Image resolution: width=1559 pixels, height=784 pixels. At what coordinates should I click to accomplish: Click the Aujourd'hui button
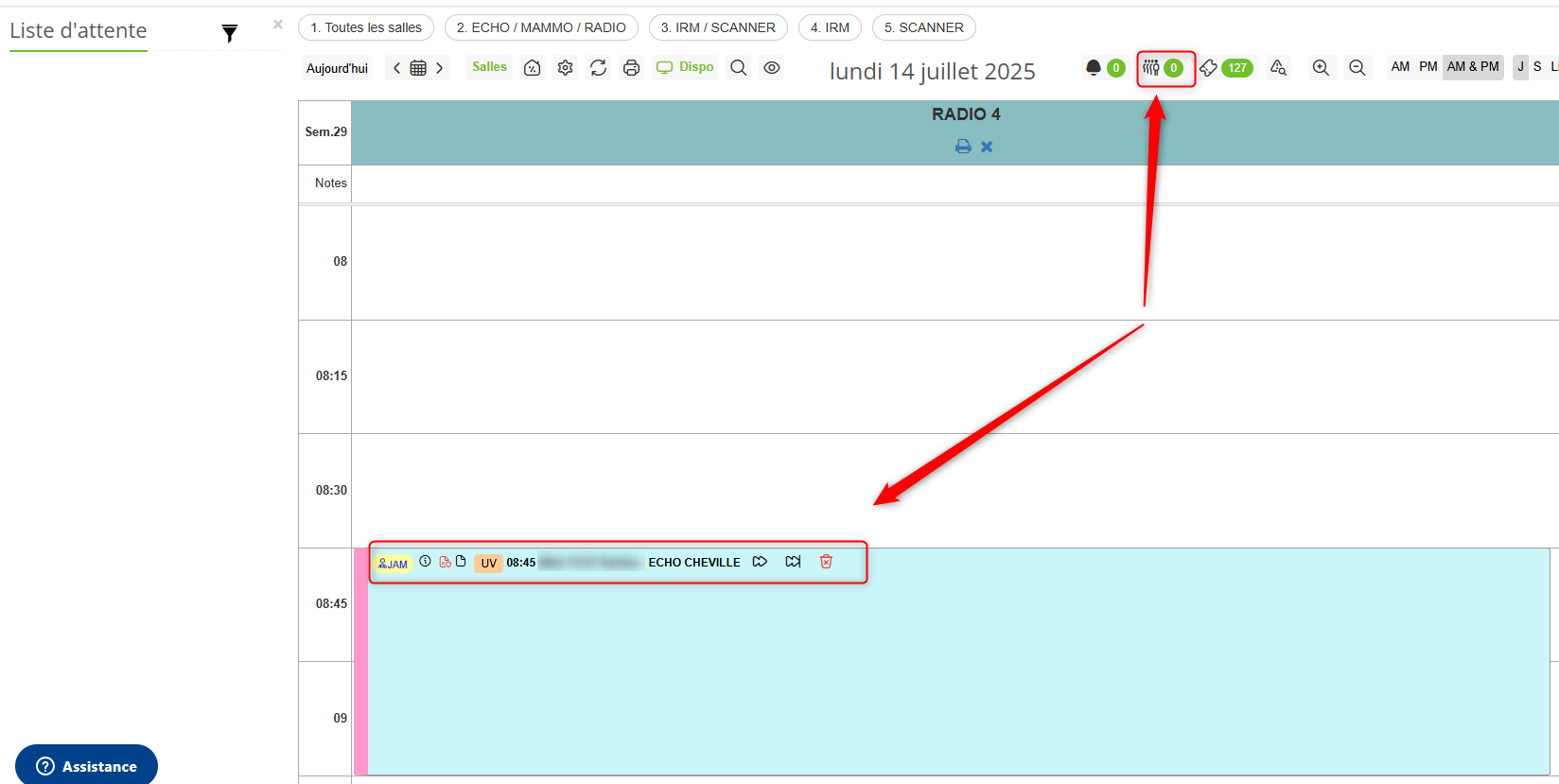337,68
